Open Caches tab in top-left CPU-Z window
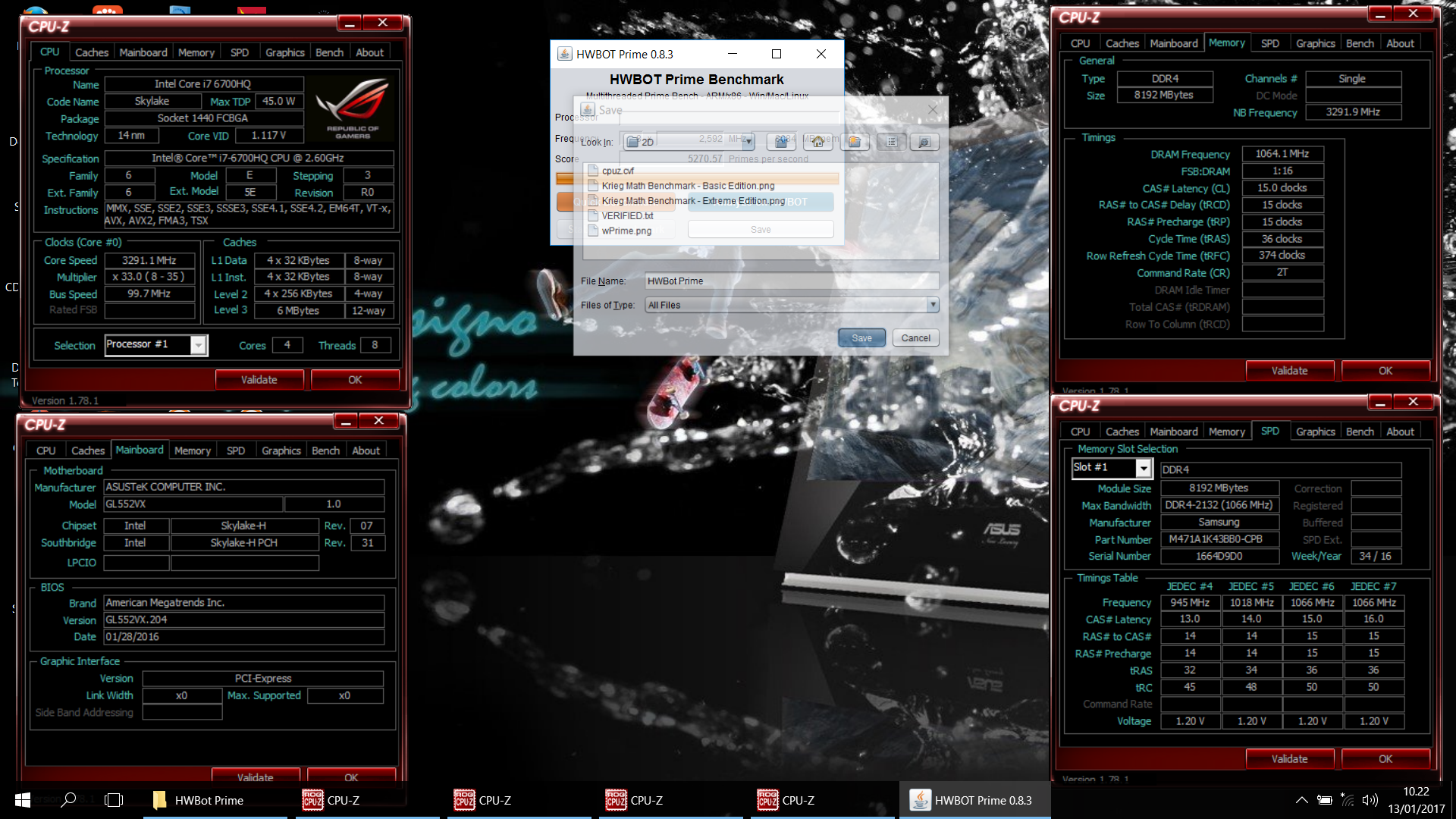The image size is (1456, 819). 92,52
